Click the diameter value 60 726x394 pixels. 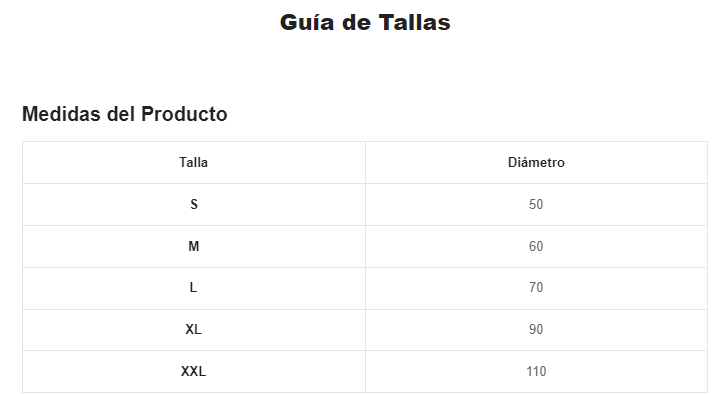pos(536,246)
